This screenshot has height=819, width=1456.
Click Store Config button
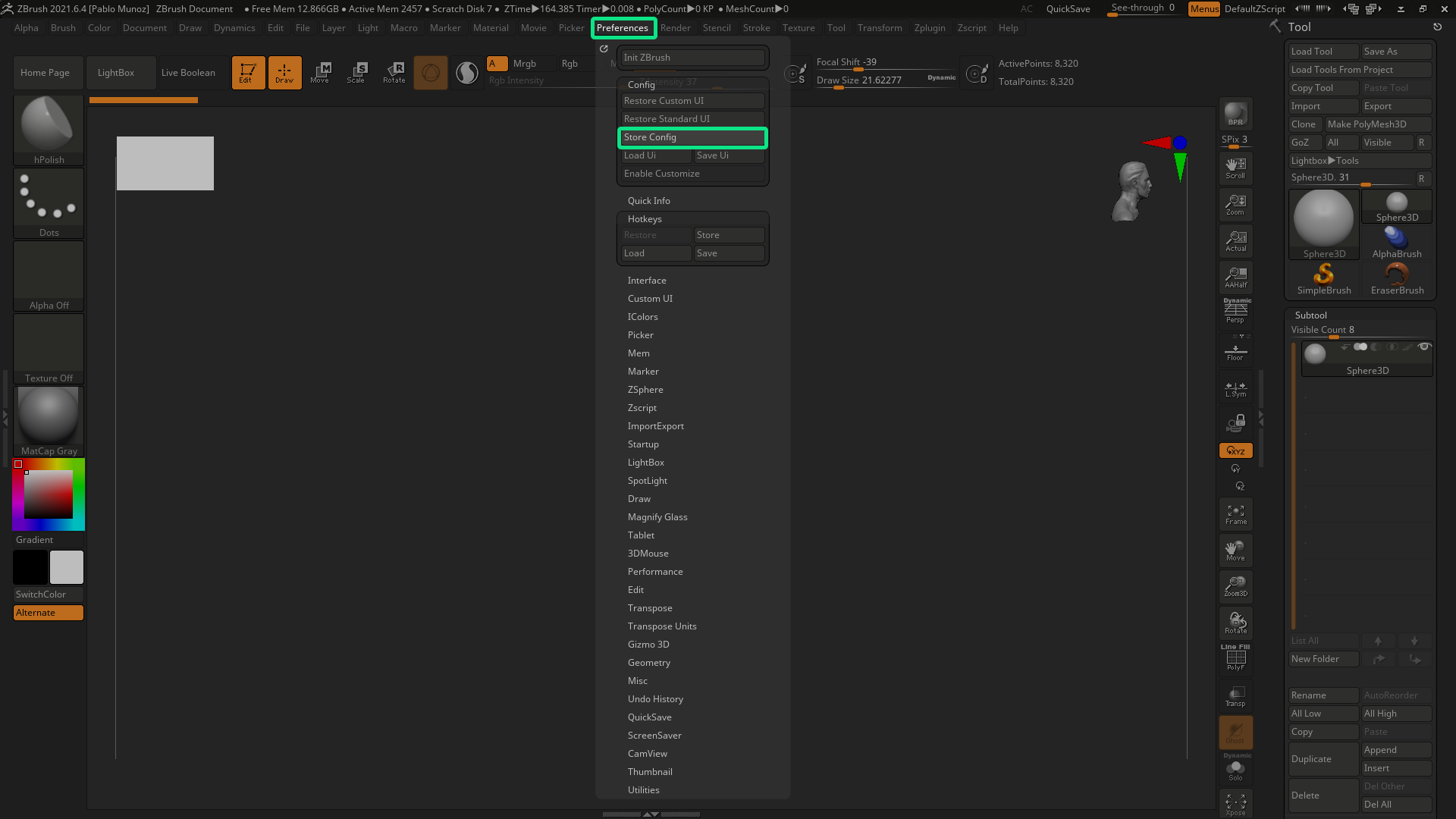pos(692,137)
